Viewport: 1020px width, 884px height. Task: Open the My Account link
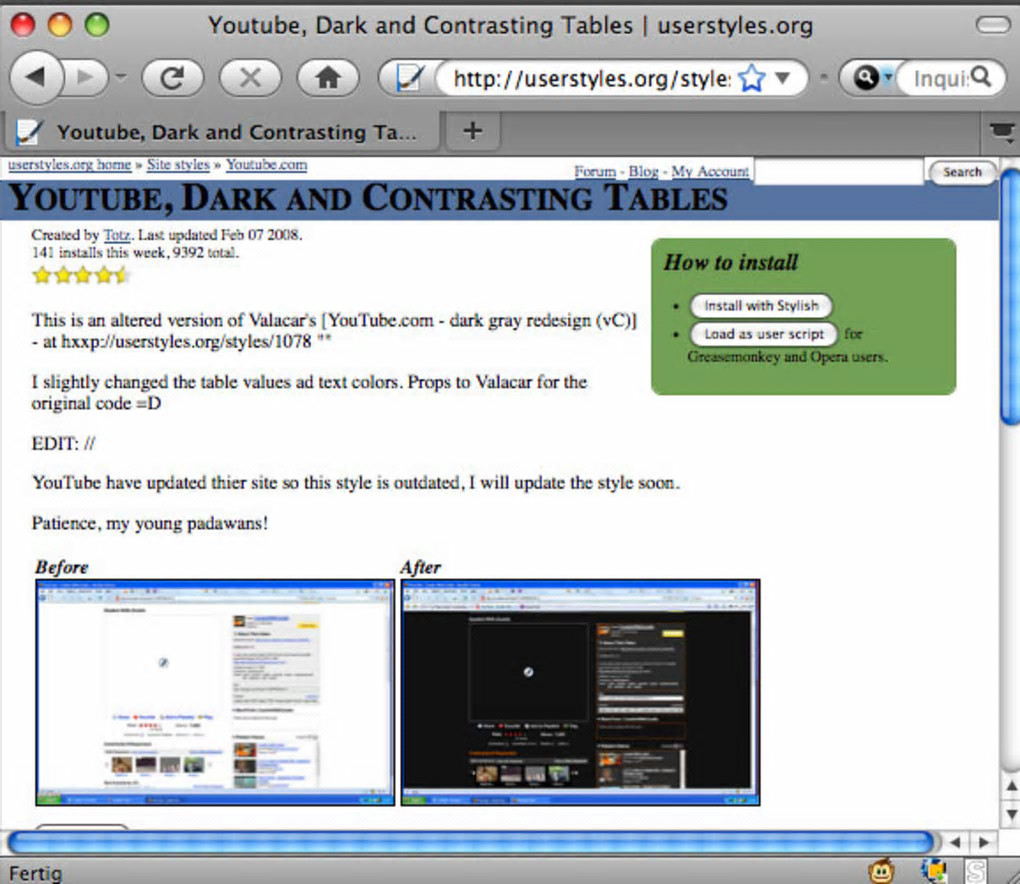pos(710,171)
